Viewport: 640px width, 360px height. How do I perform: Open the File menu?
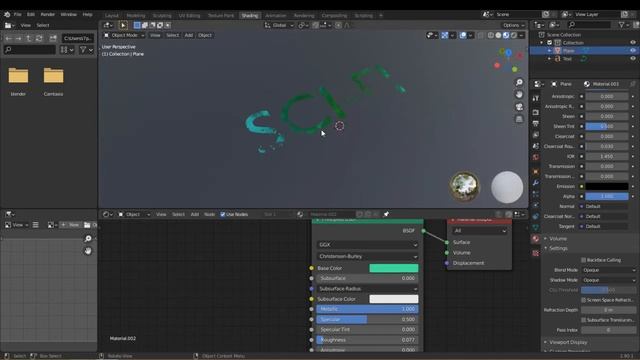[x=18, y=14]
